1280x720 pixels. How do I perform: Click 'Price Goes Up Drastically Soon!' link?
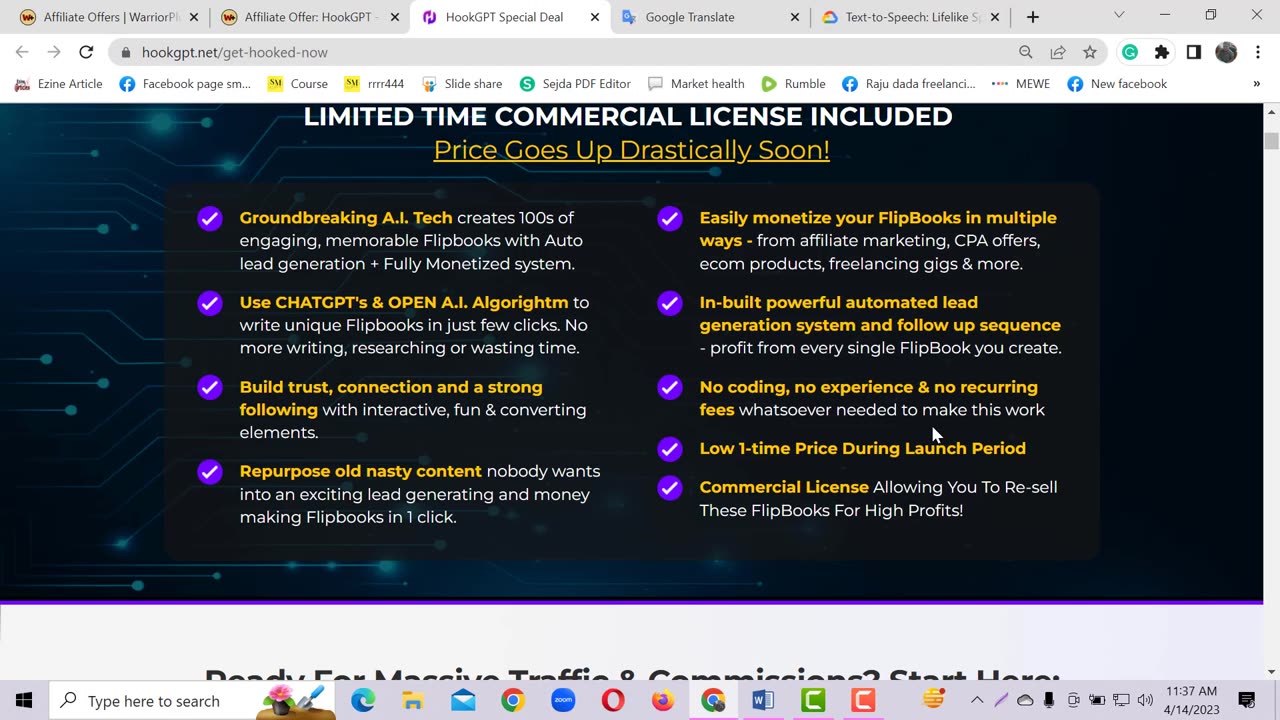pyautogui.click(x=631, y=150)
